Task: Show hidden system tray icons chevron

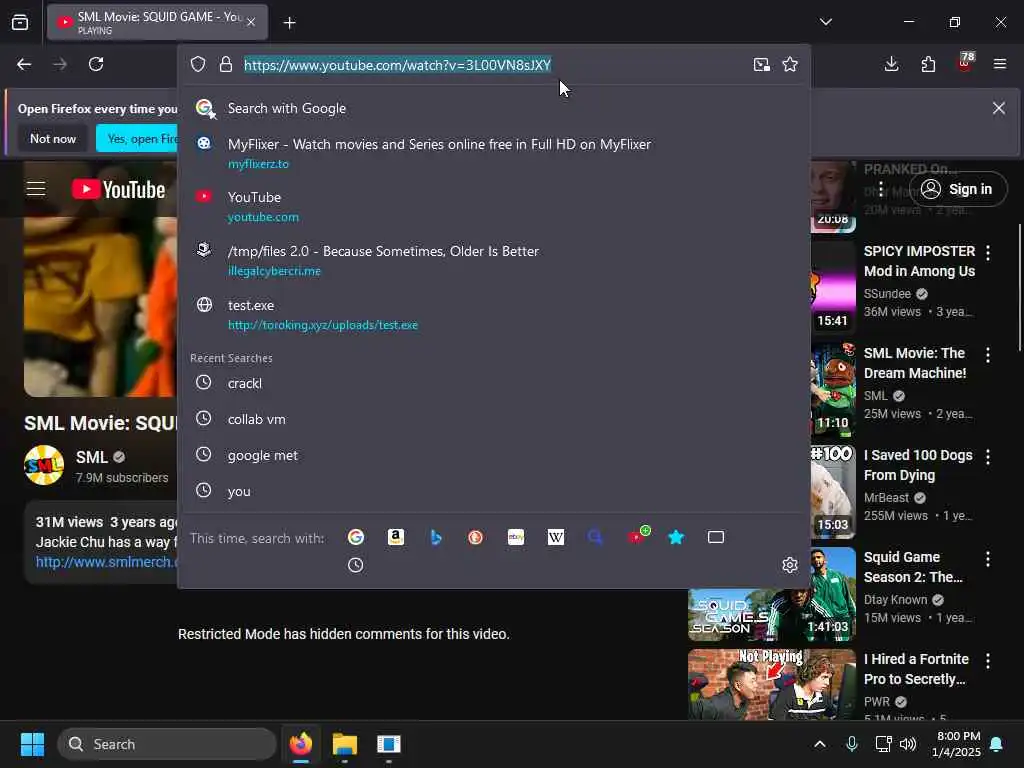Action: pyautogui.click(x=820, y=744)
